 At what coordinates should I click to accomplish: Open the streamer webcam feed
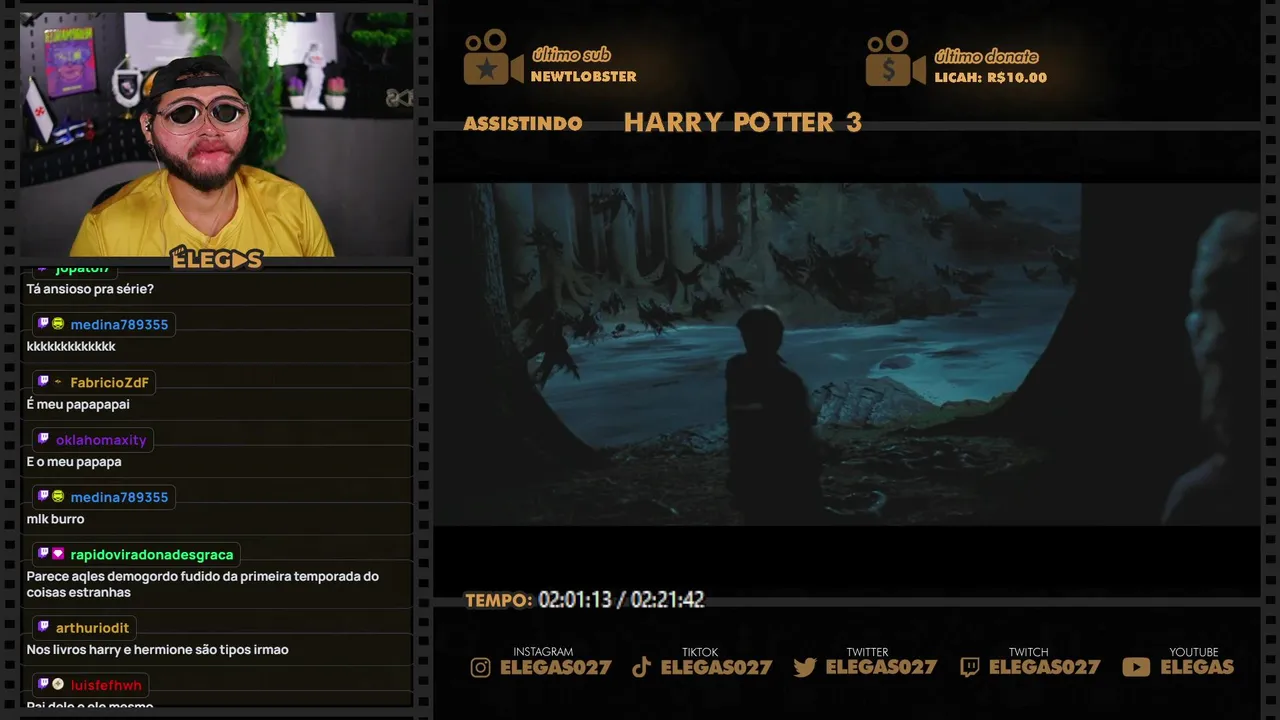coord(217,134)
